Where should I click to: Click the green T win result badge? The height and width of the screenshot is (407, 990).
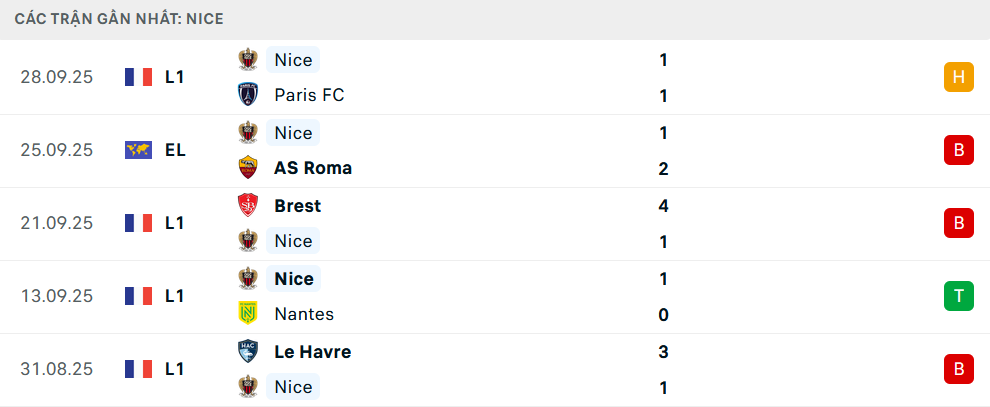pyautogui.click(x=958, y=296)
